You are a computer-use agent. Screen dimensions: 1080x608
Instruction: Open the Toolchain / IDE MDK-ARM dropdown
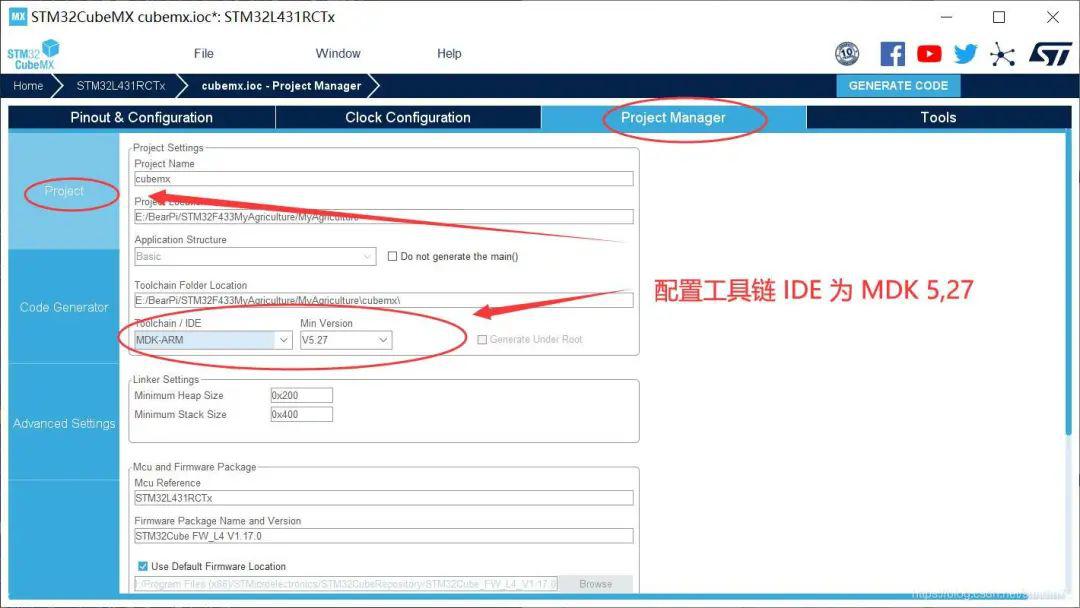coord(214,340)
